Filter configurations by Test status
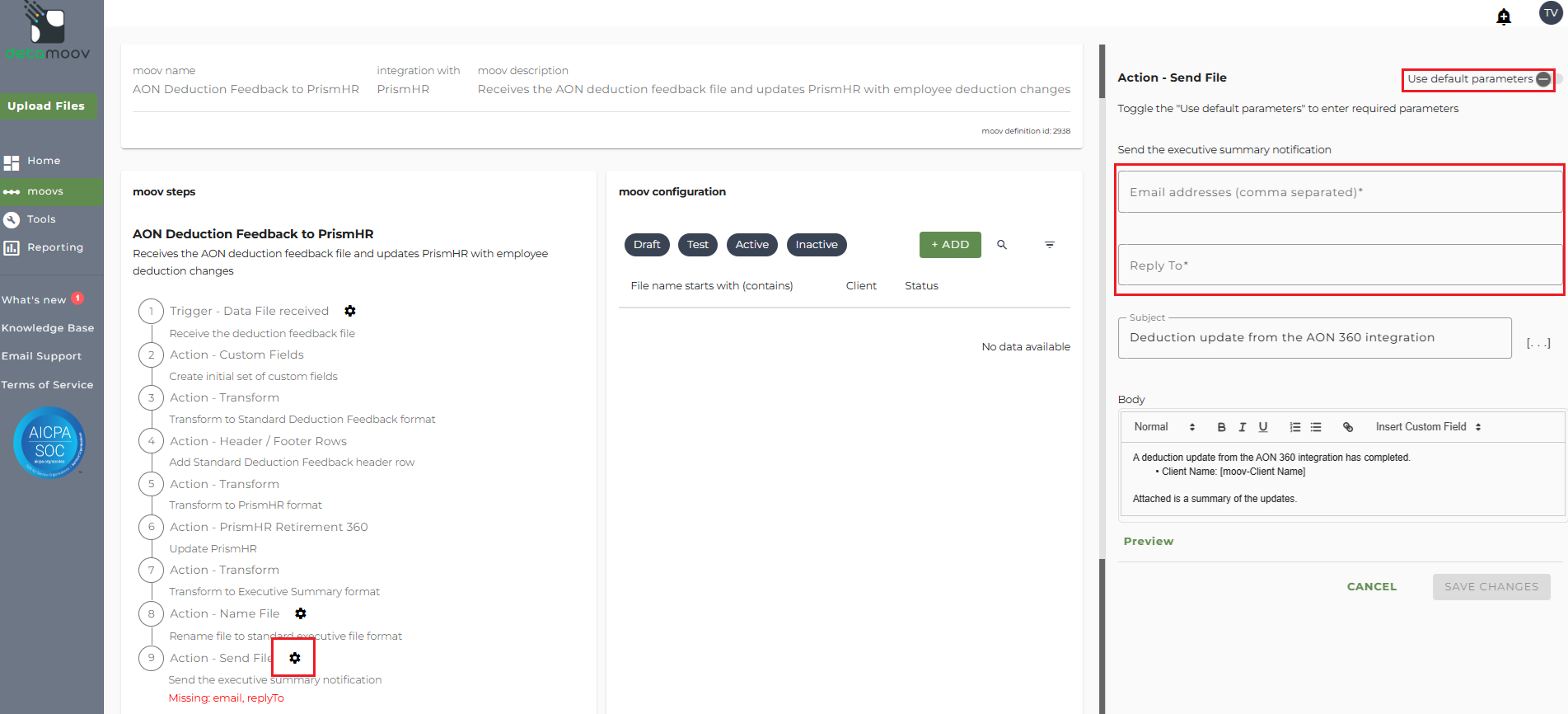The height and width of the screenshot is (714, 1568). [698, 245]
